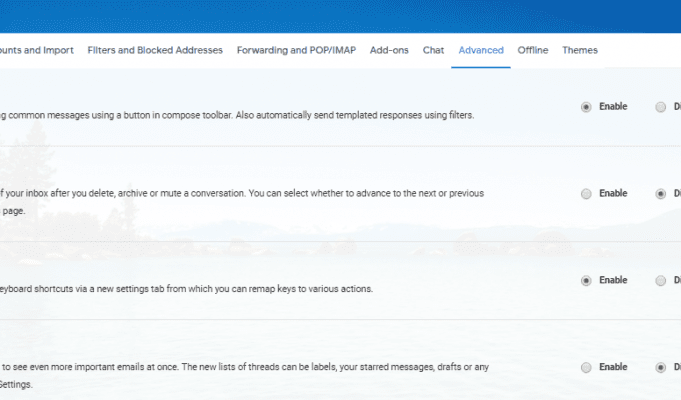Image resolution: width=681 pixels, height=400 pixels.
Task: Select Disable radio for remapping keyboard shortcuts
Action: (661, 281)
